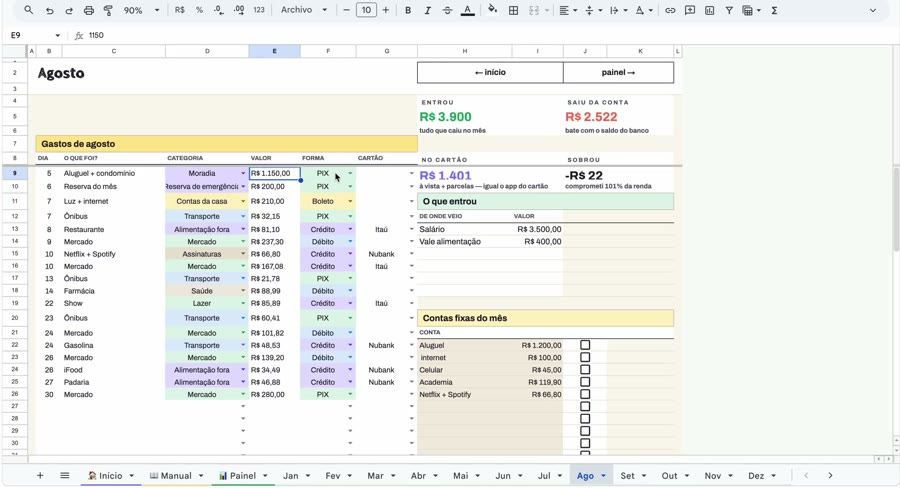Image resolution: width=900 pixels, height=488 pixels.
Task: Open the fill color picker
Action: (x=492, y=10)
